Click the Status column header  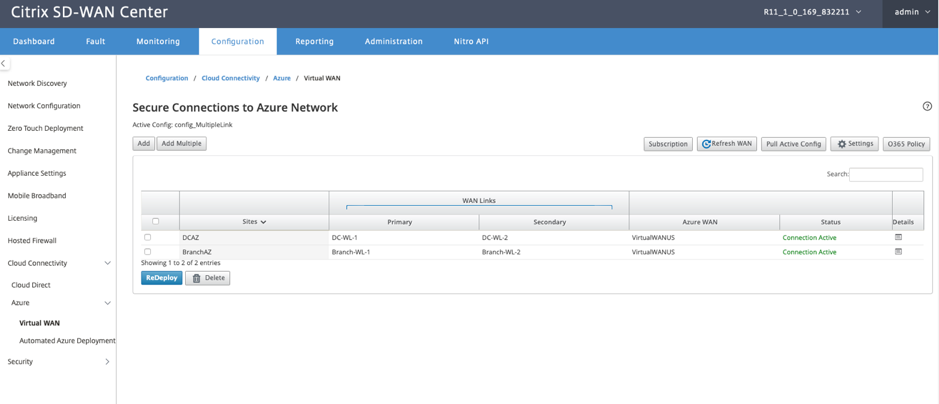835,222
